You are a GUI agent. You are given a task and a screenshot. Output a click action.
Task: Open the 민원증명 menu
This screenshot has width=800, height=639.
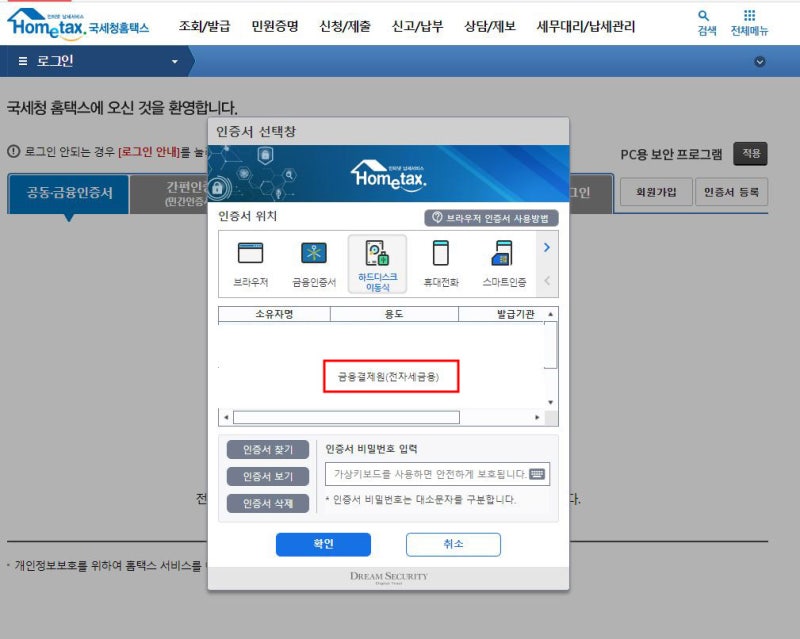pos(275,26)
